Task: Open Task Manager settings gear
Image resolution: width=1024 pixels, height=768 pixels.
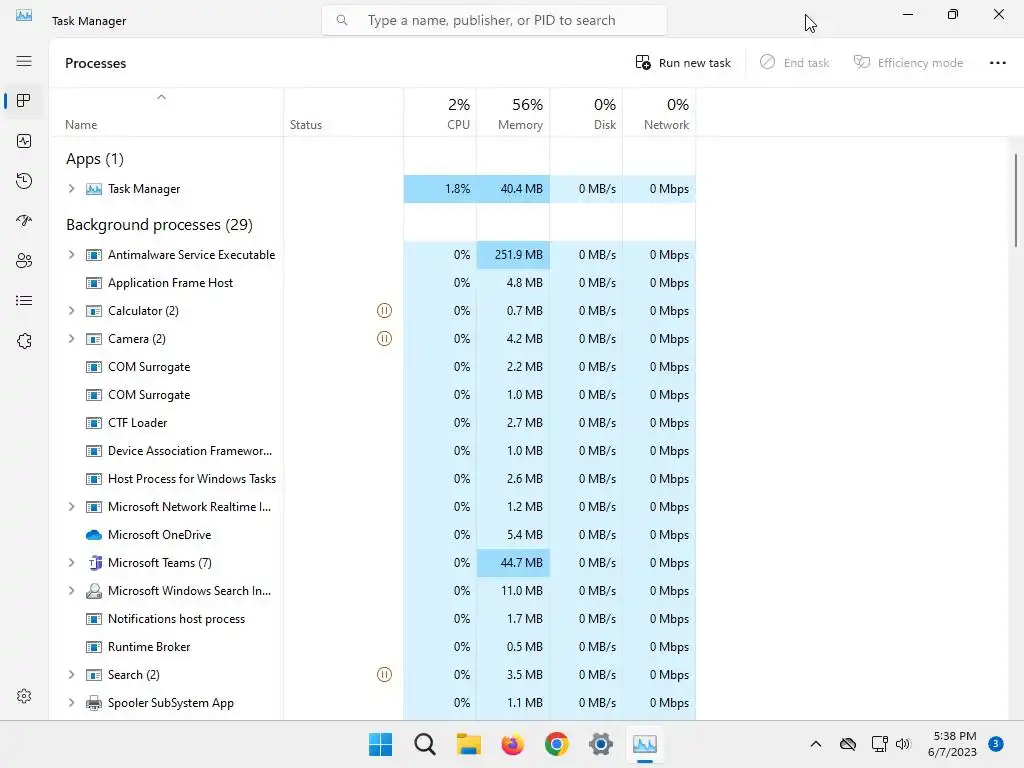Action: pos(24,696)
